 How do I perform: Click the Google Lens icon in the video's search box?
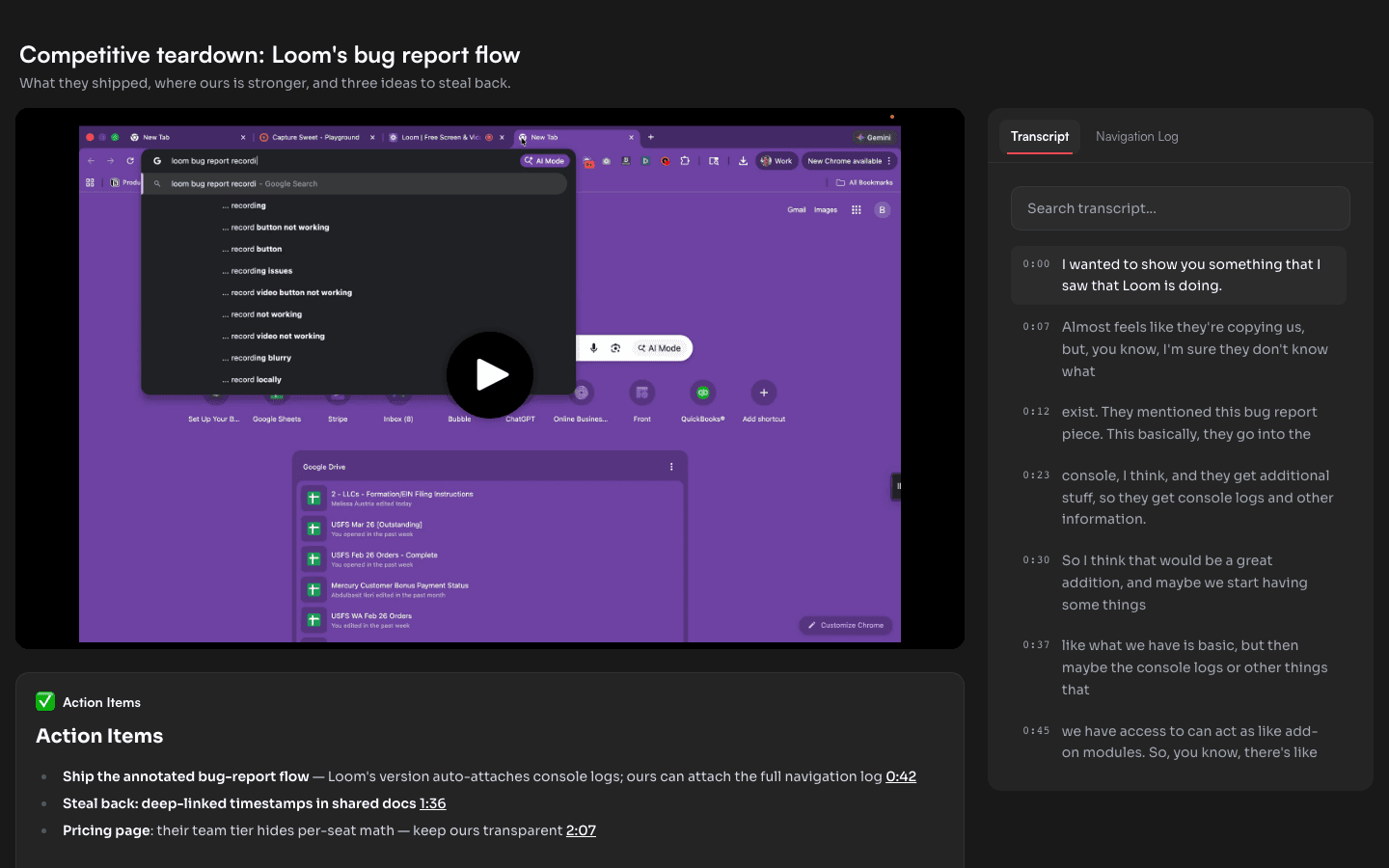click(615, 348)
